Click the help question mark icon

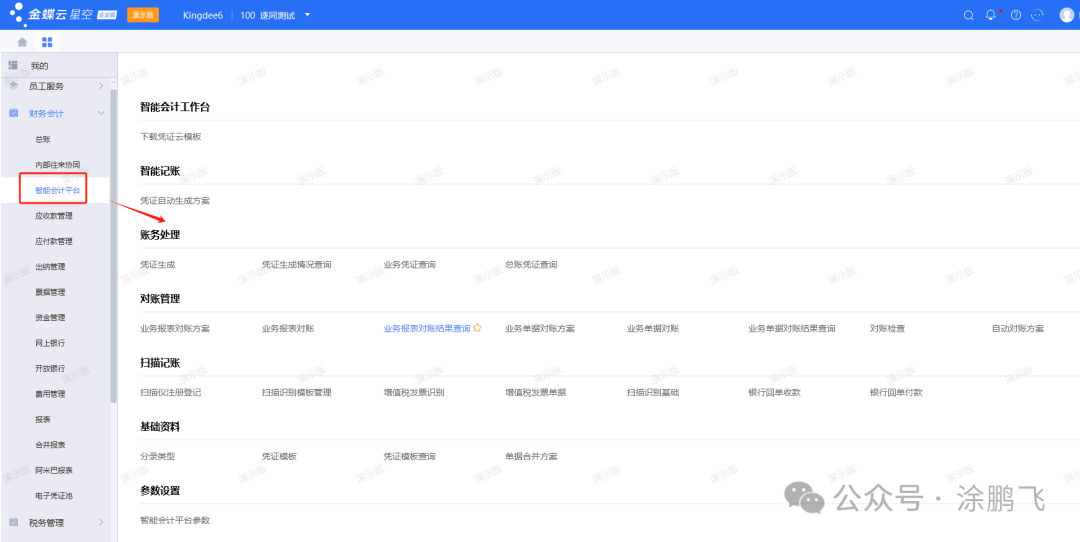[1016, 15]
